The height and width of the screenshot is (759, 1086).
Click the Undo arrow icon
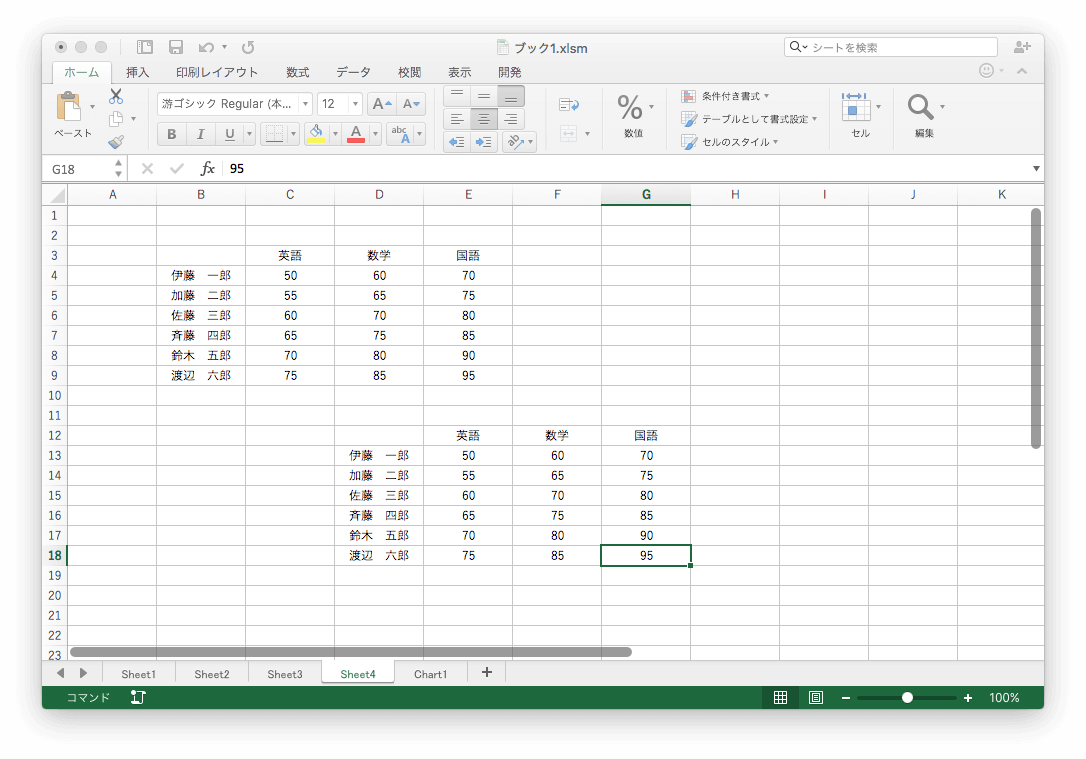click(x=206, y=47)
